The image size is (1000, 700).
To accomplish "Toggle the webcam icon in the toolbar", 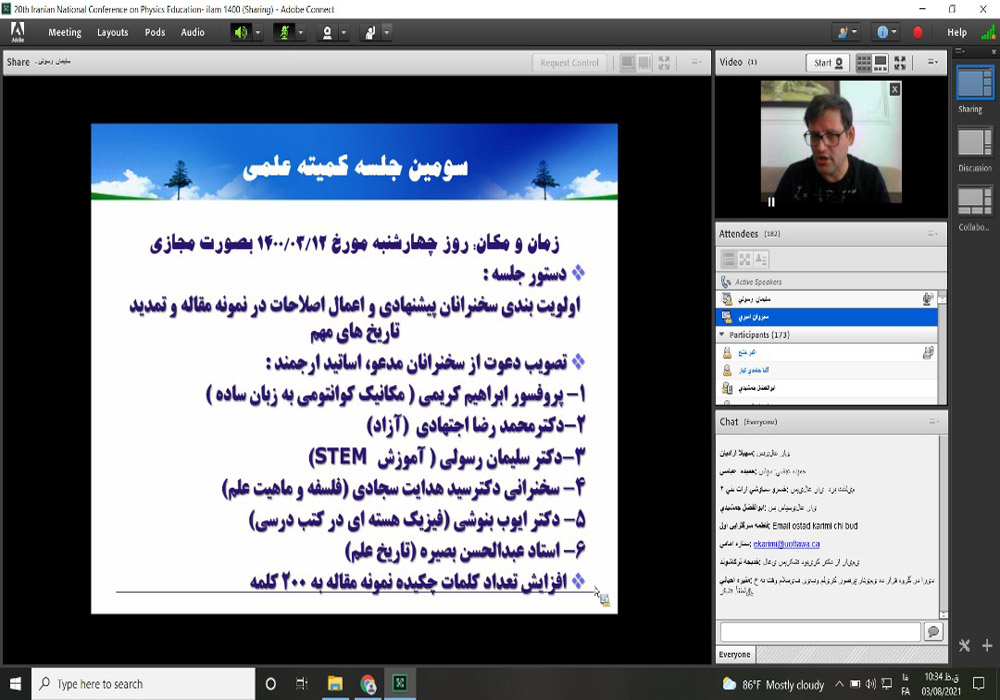I will pyautogui.click(x=326, y=32).
